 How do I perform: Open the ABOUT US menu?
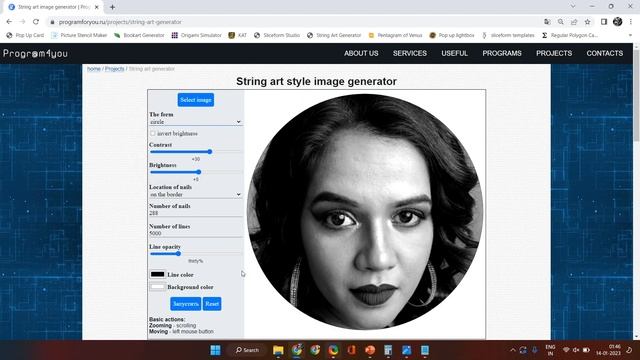[361, 53]
